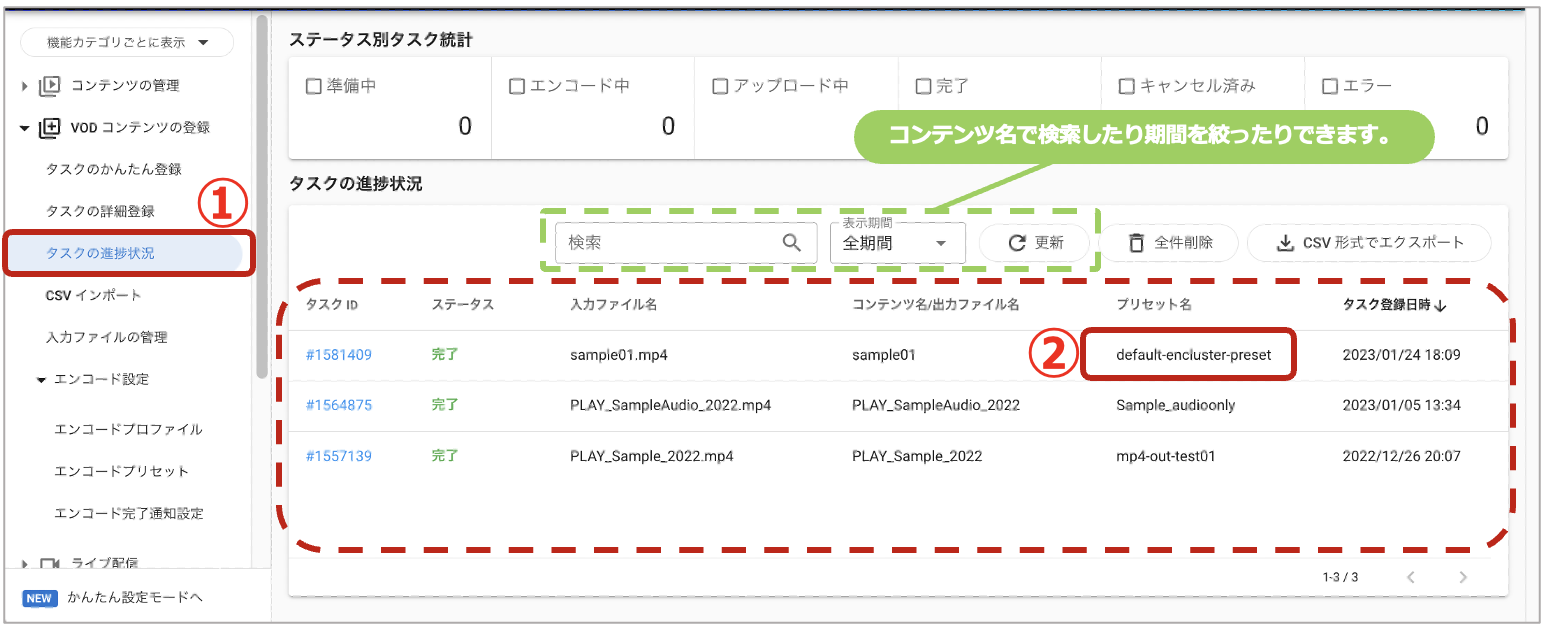Screen dimensions: 1546x634
Task: Click the download icon for CSV export
Action: (1285, 243)
